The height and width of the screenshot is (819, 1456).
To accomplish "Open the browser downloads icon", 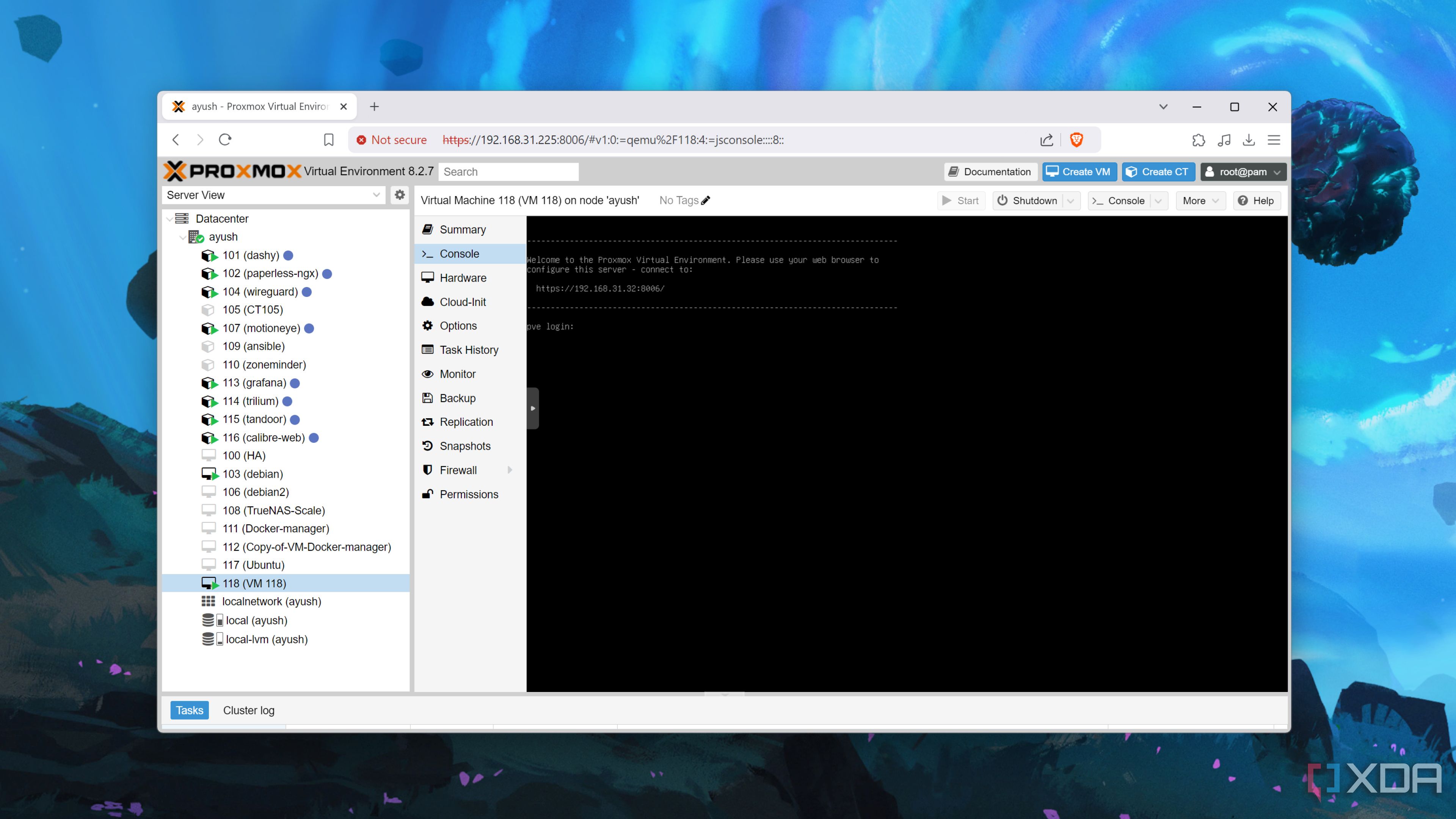I will (x=1249, y=140).
